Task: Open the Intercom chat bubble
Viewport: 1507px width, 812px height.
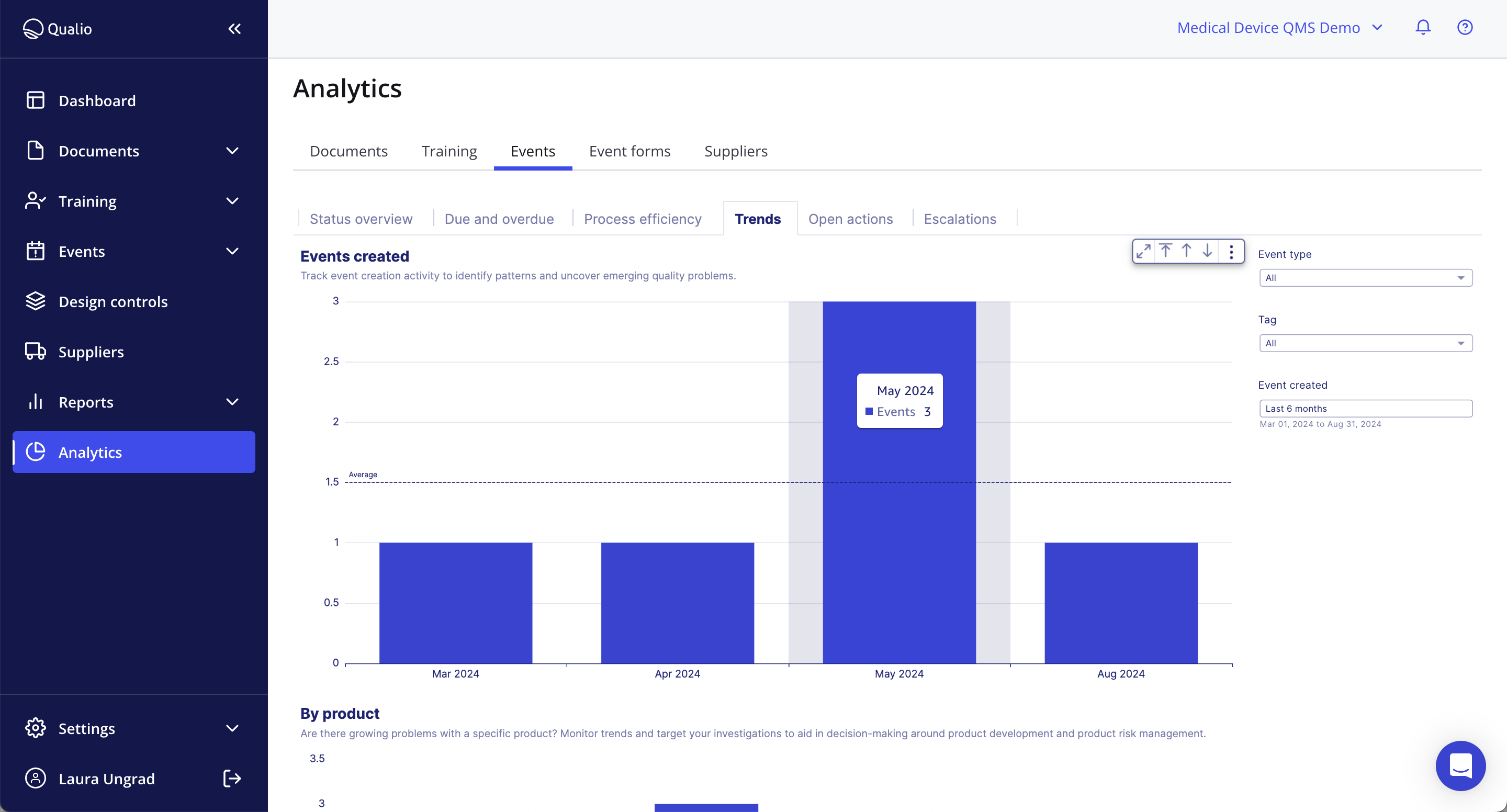Action: point(1460,765)
